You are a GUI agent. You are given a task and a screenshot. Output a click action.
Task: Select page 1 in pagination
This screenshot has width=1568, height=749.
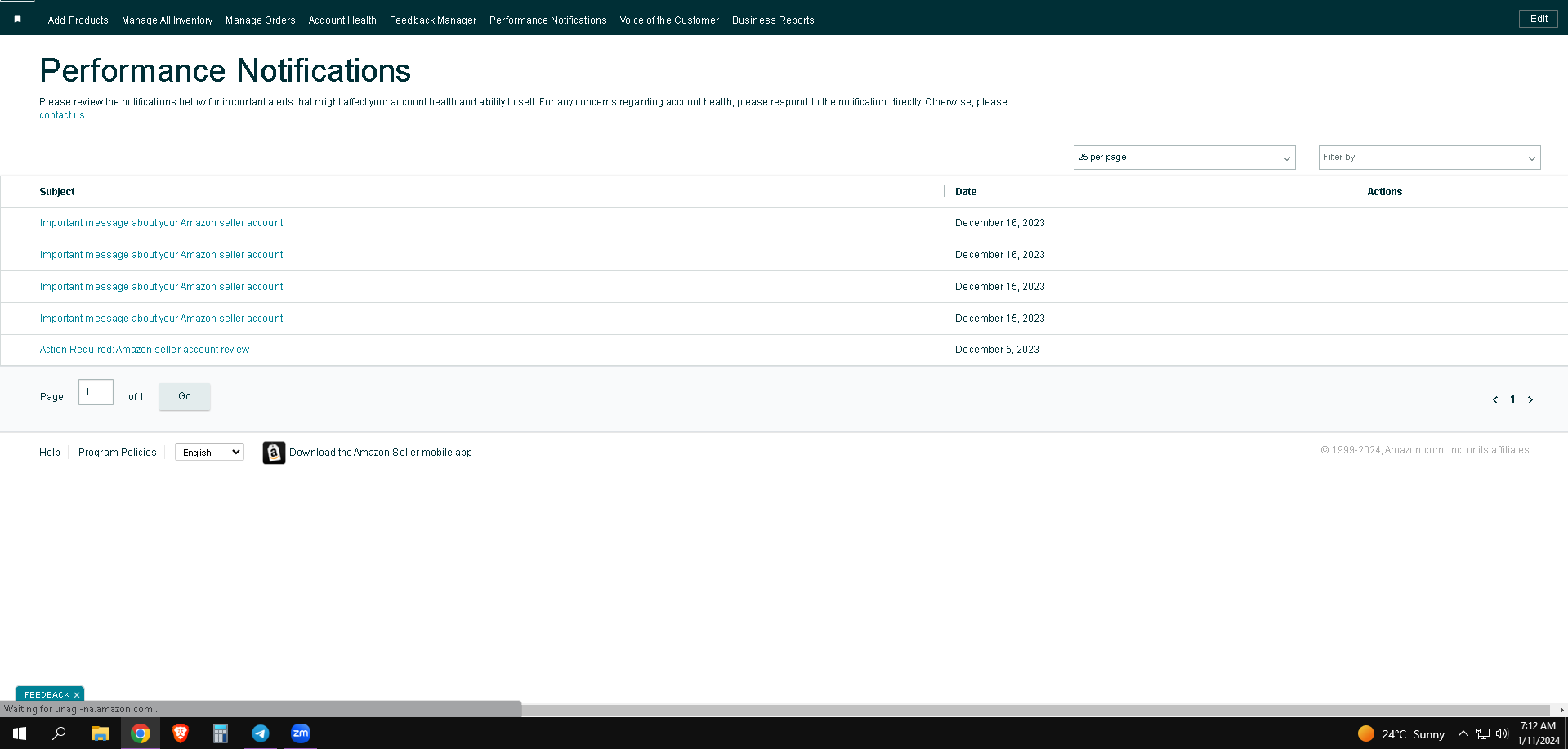[x=1512, y=399]
